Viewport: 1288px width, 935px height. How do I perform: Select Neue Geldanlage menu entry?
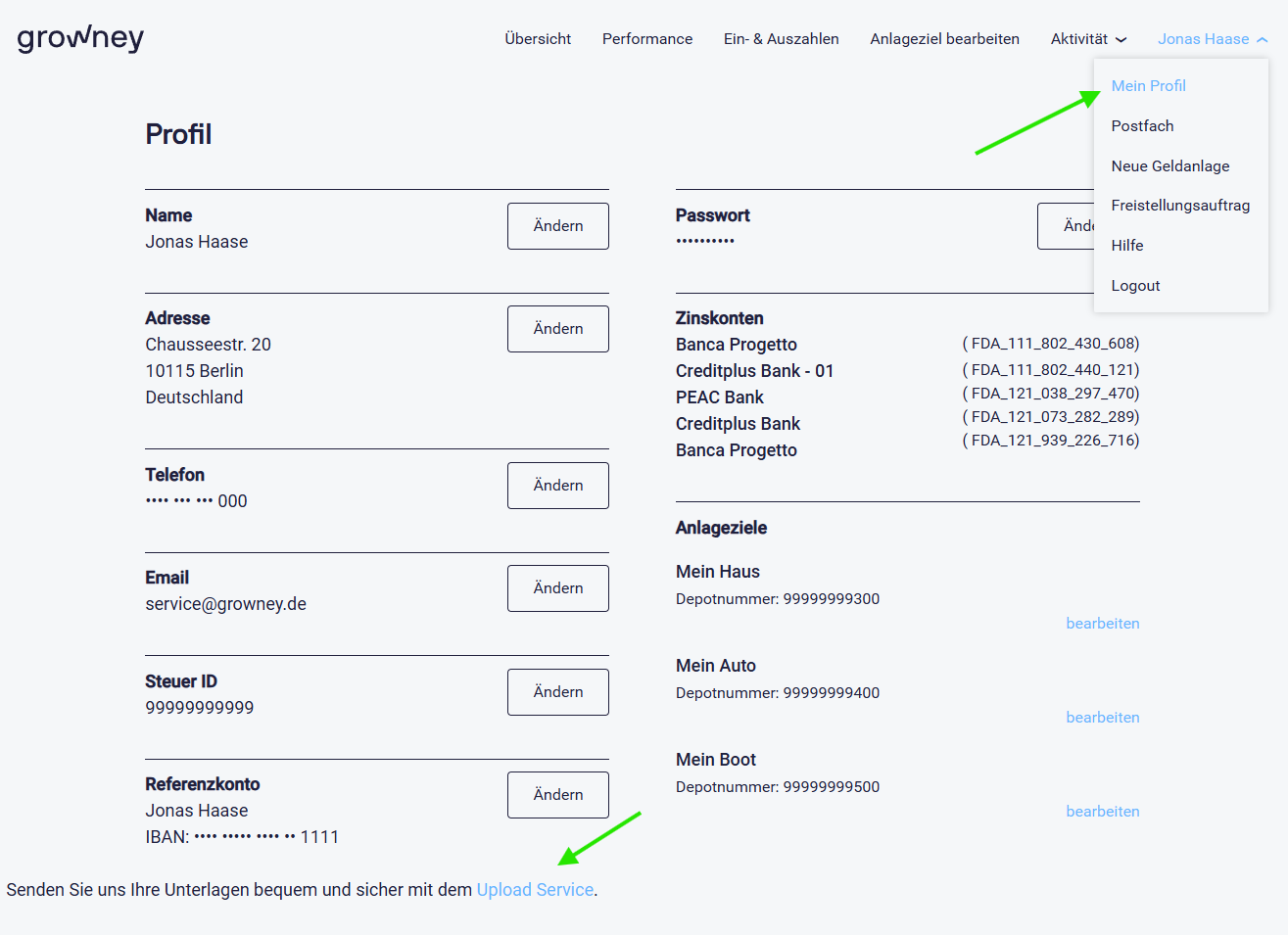click(x=1169, y=166)
